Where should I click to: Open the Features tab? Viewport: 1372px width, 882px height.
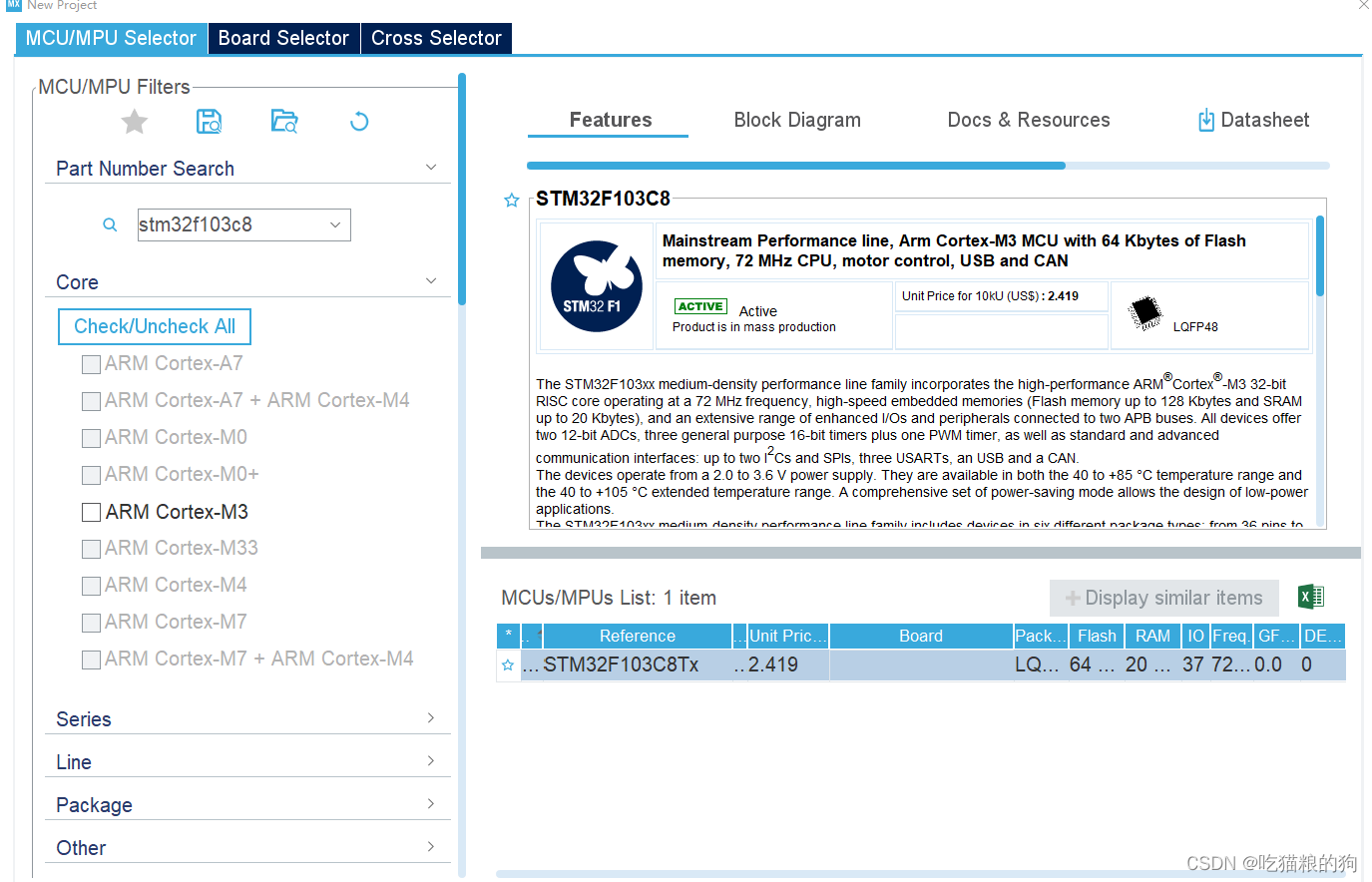point(610,120)
